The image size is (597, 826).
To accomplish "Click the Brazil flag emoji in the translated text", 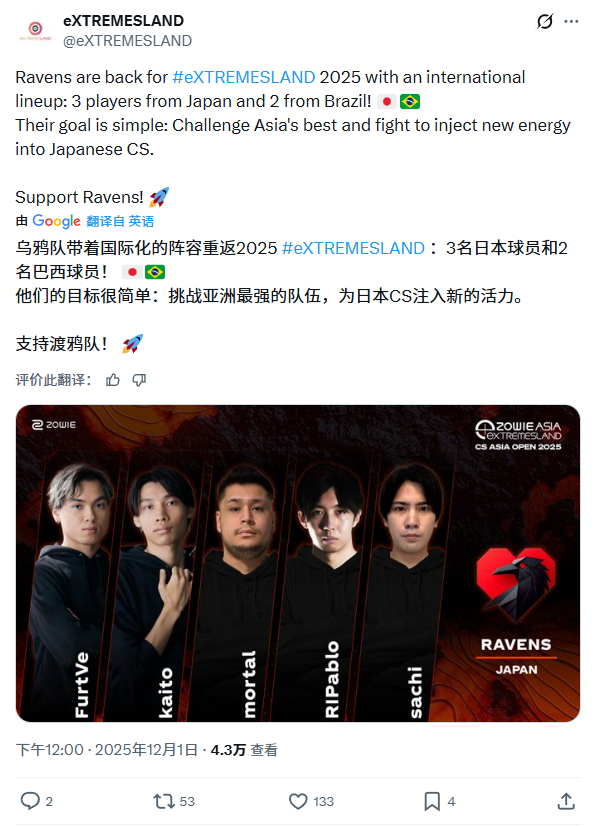I will point(155,272).
